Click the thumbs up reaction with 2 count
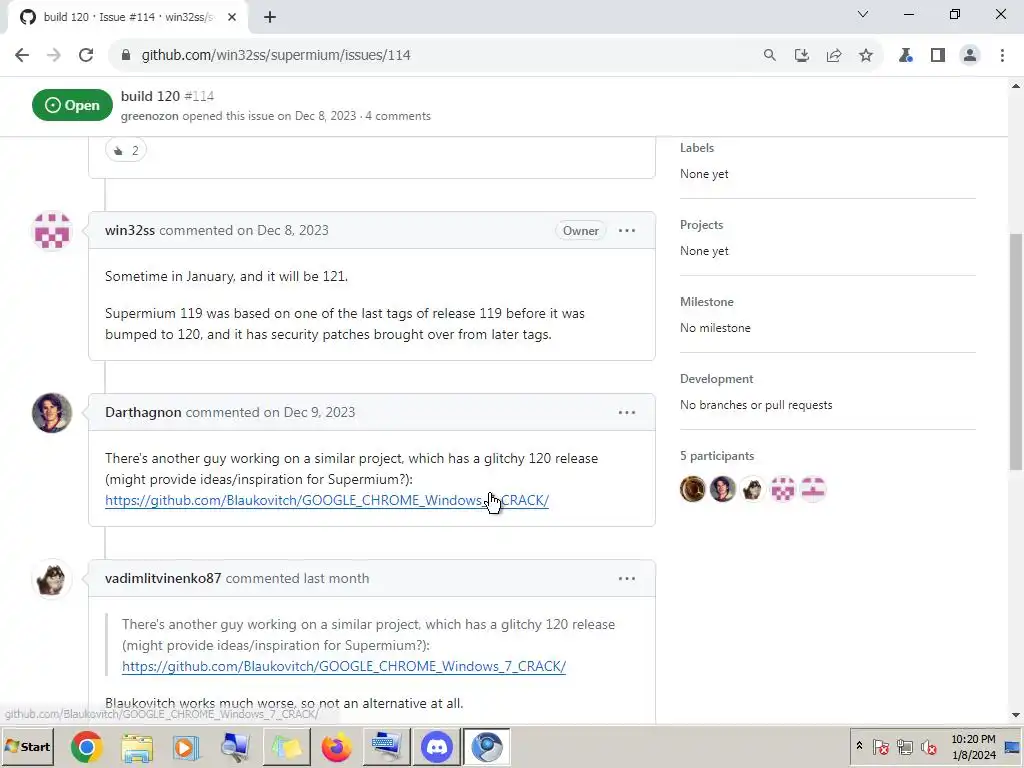Viewport: 1024px width, 768px height. click(126, 151)
